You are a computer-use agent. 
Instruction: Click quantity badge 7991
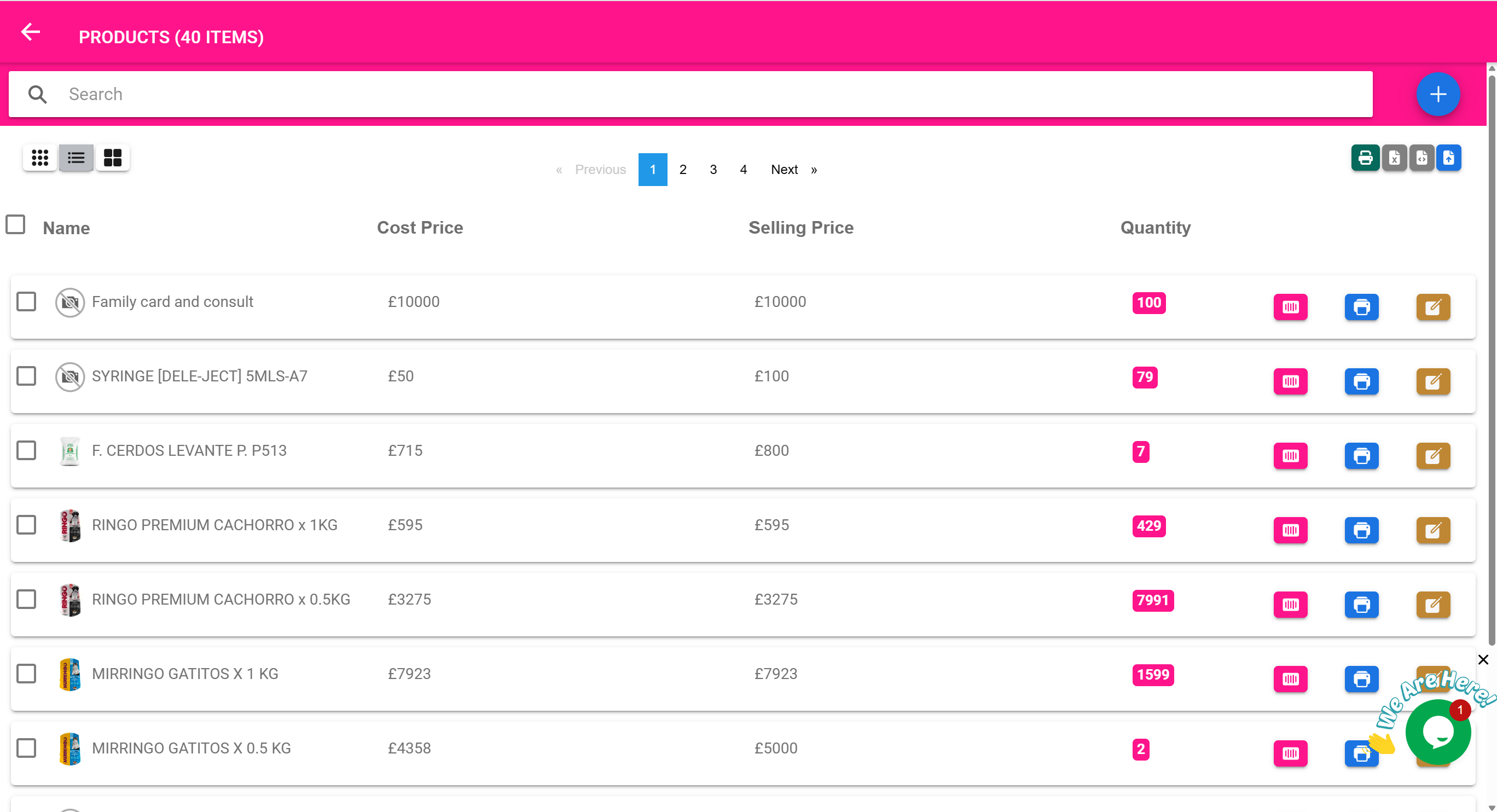click(x=1153, y=600)
